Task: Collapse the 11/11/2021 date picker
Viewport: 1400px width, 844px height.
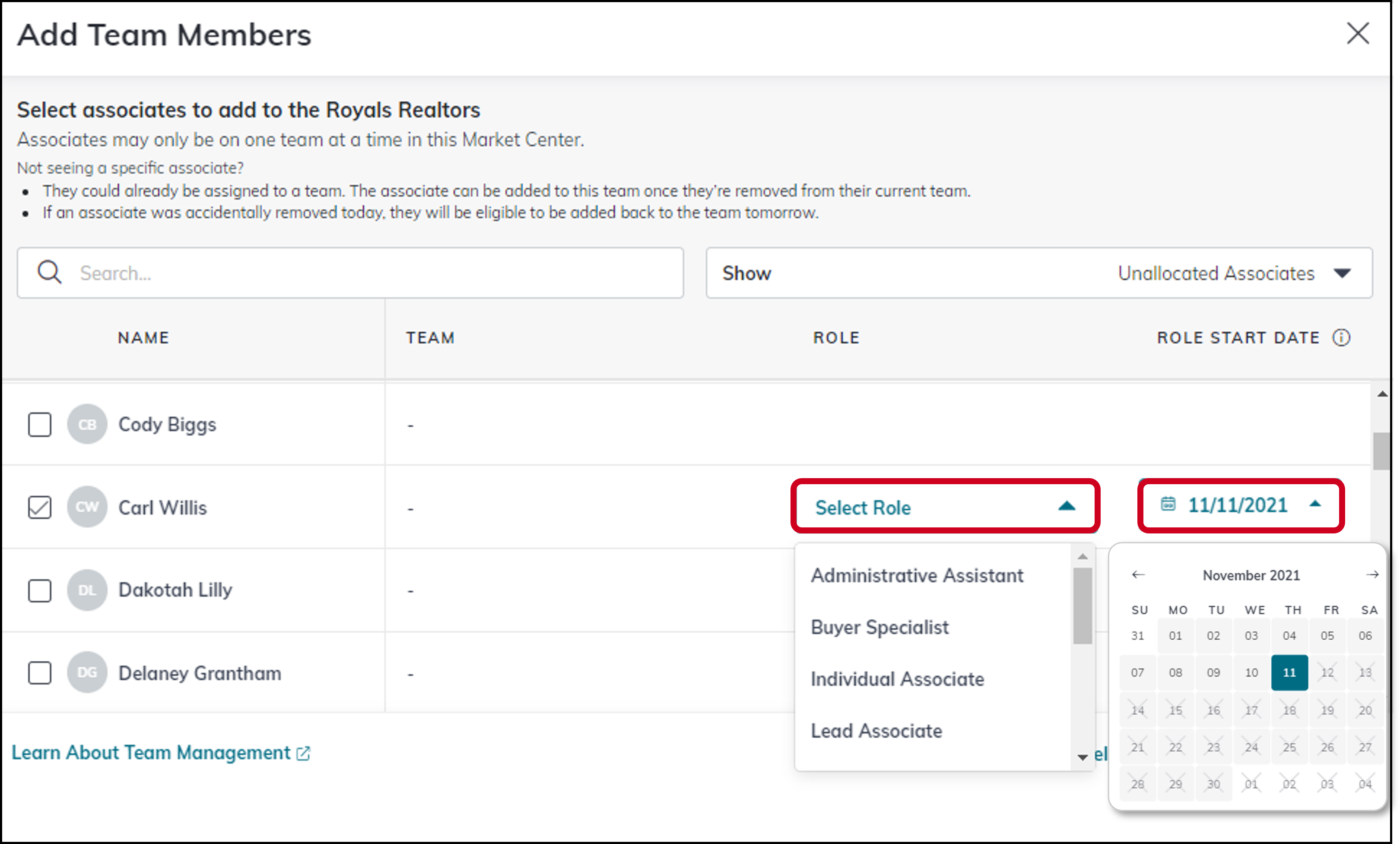Action: pos(1241,505)
